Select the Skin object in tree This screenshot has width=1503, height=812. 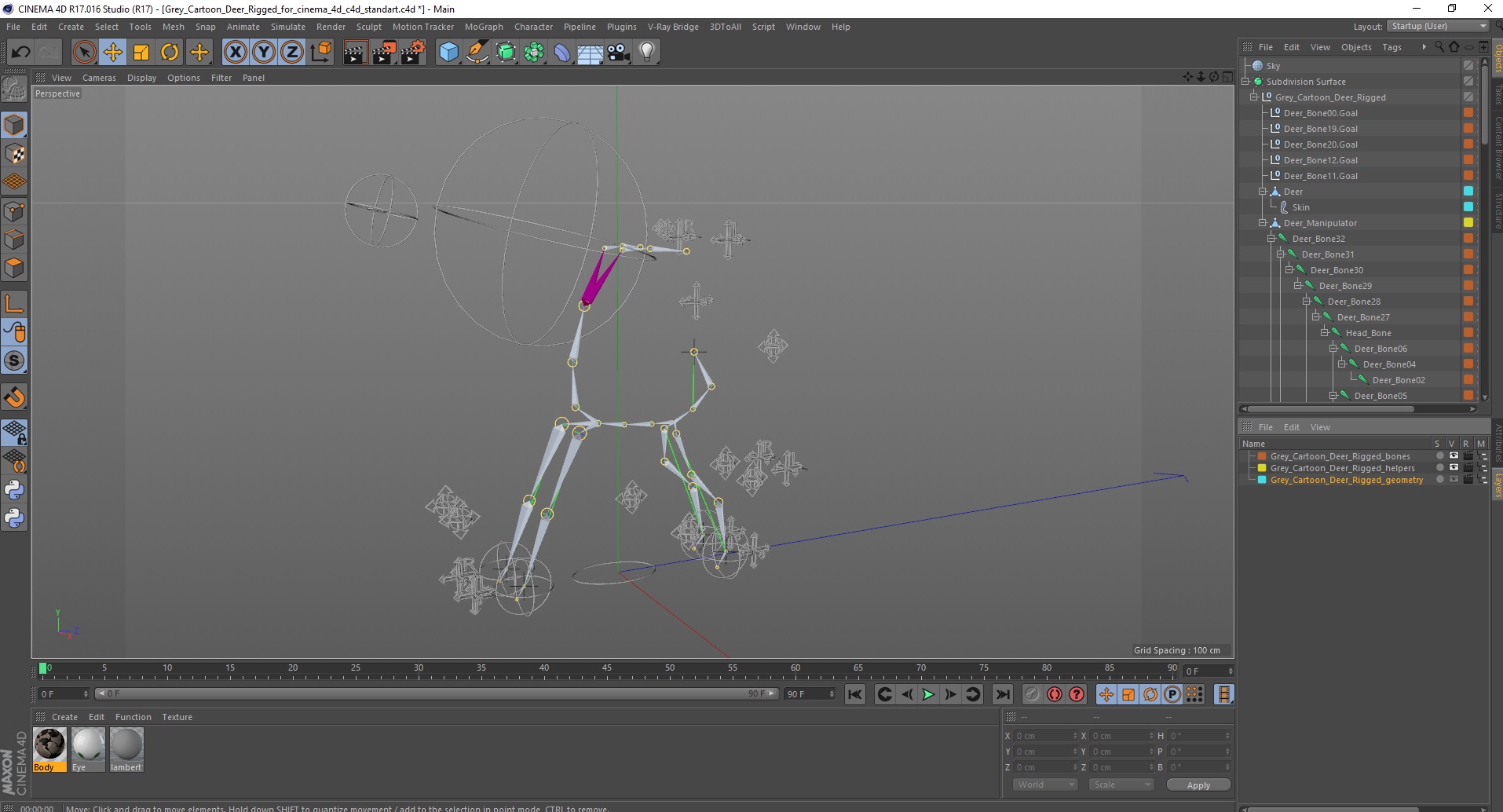point(1300,207)
